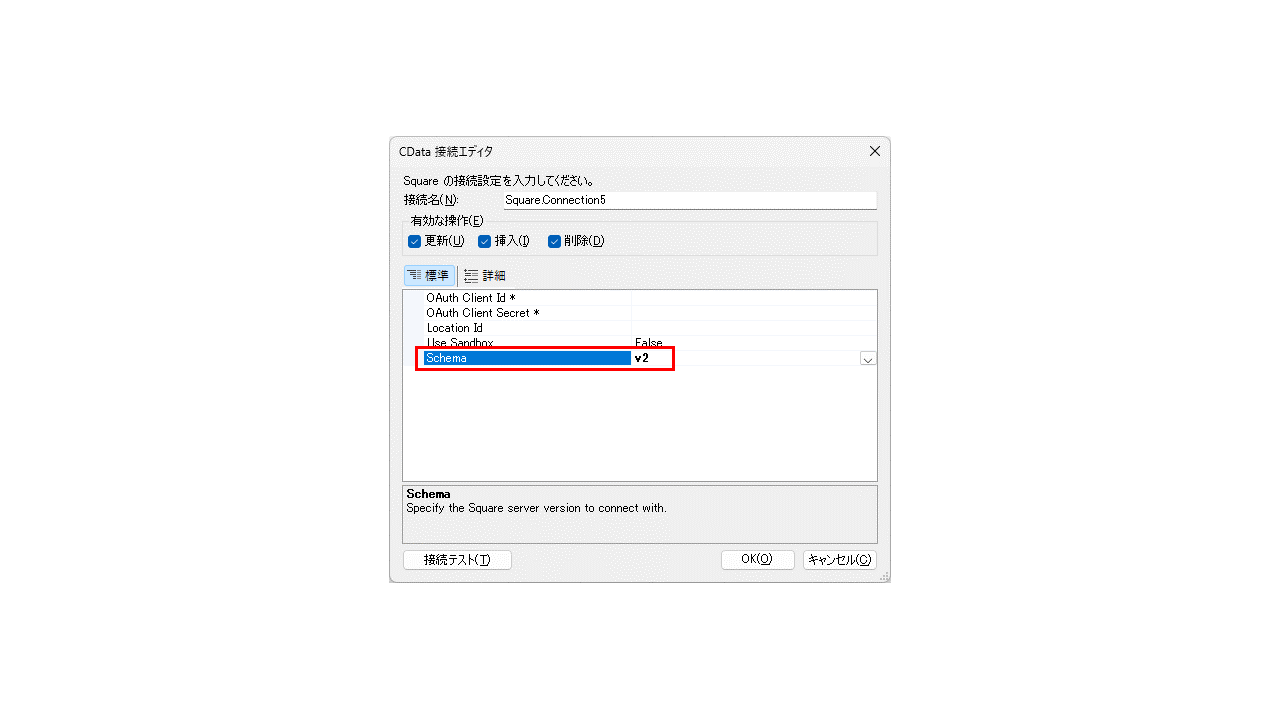This screenshot has width=1280, height=720.
Task: Select the Use Sandbox property row
Action: tap(640, 343)
